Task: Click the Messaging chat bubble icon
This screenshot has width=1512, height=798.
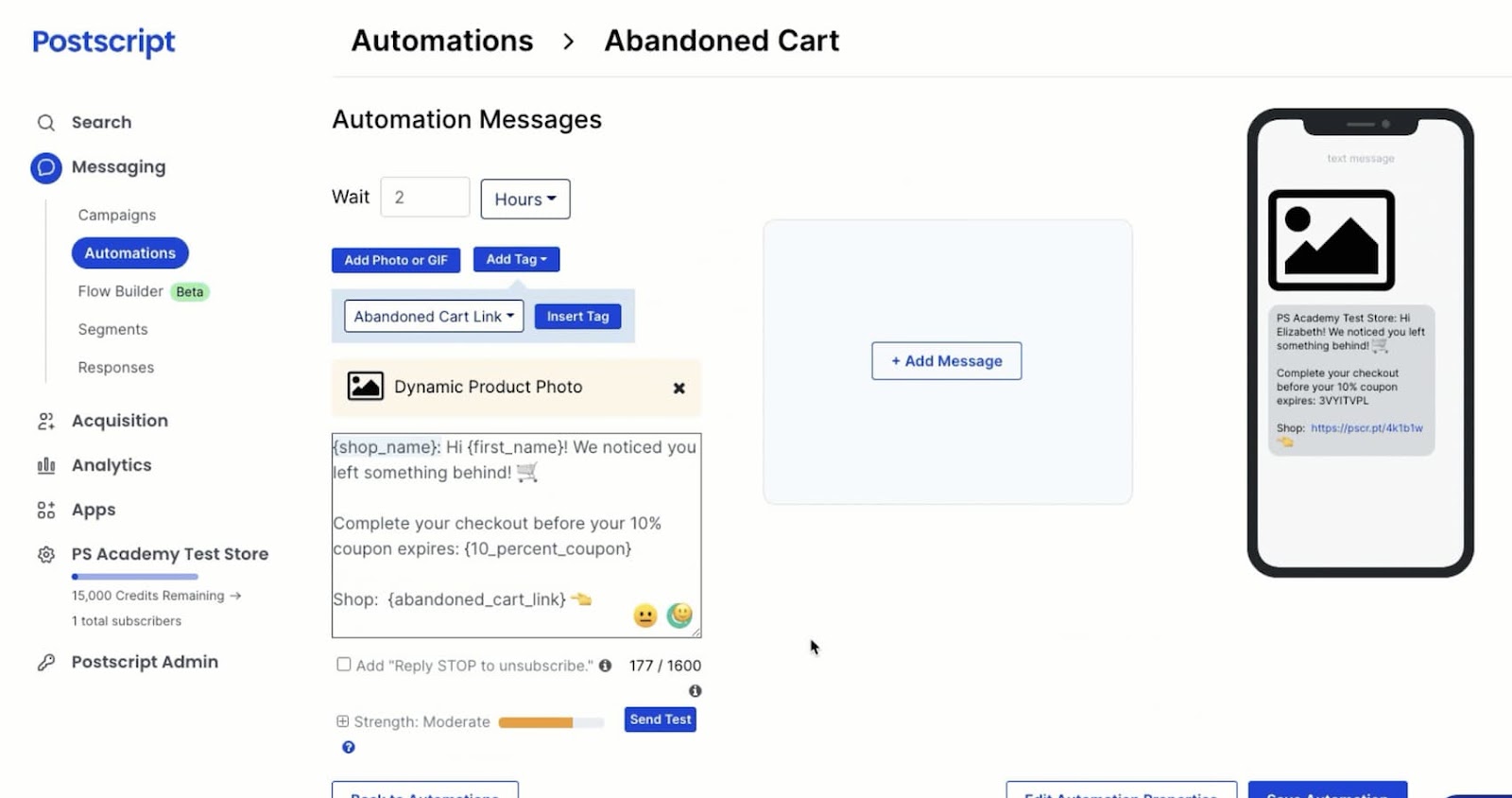Action: [x=45, y=167]
